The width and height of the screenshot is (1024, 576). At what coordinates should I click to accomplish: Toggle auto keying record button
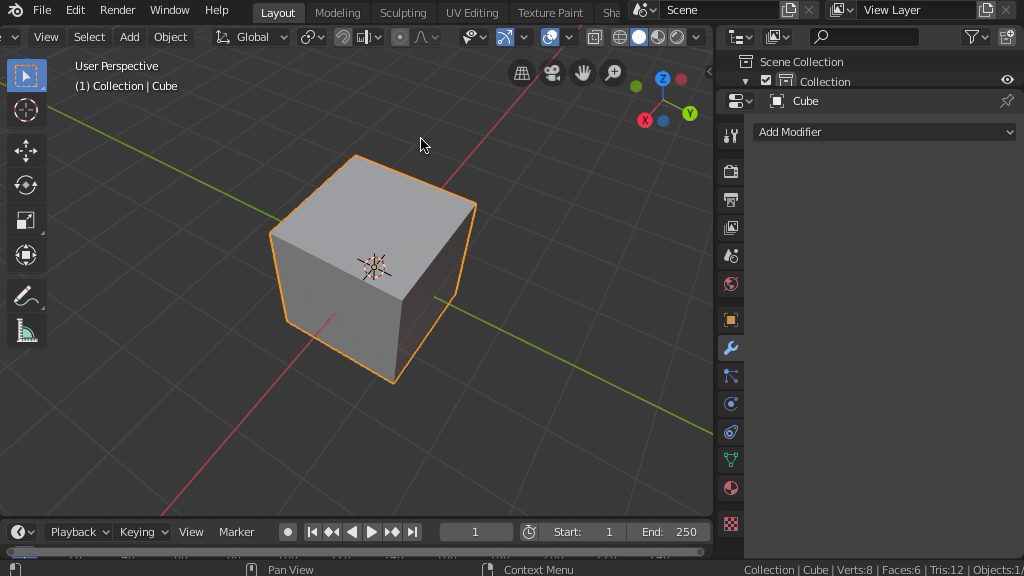(287, 532)
